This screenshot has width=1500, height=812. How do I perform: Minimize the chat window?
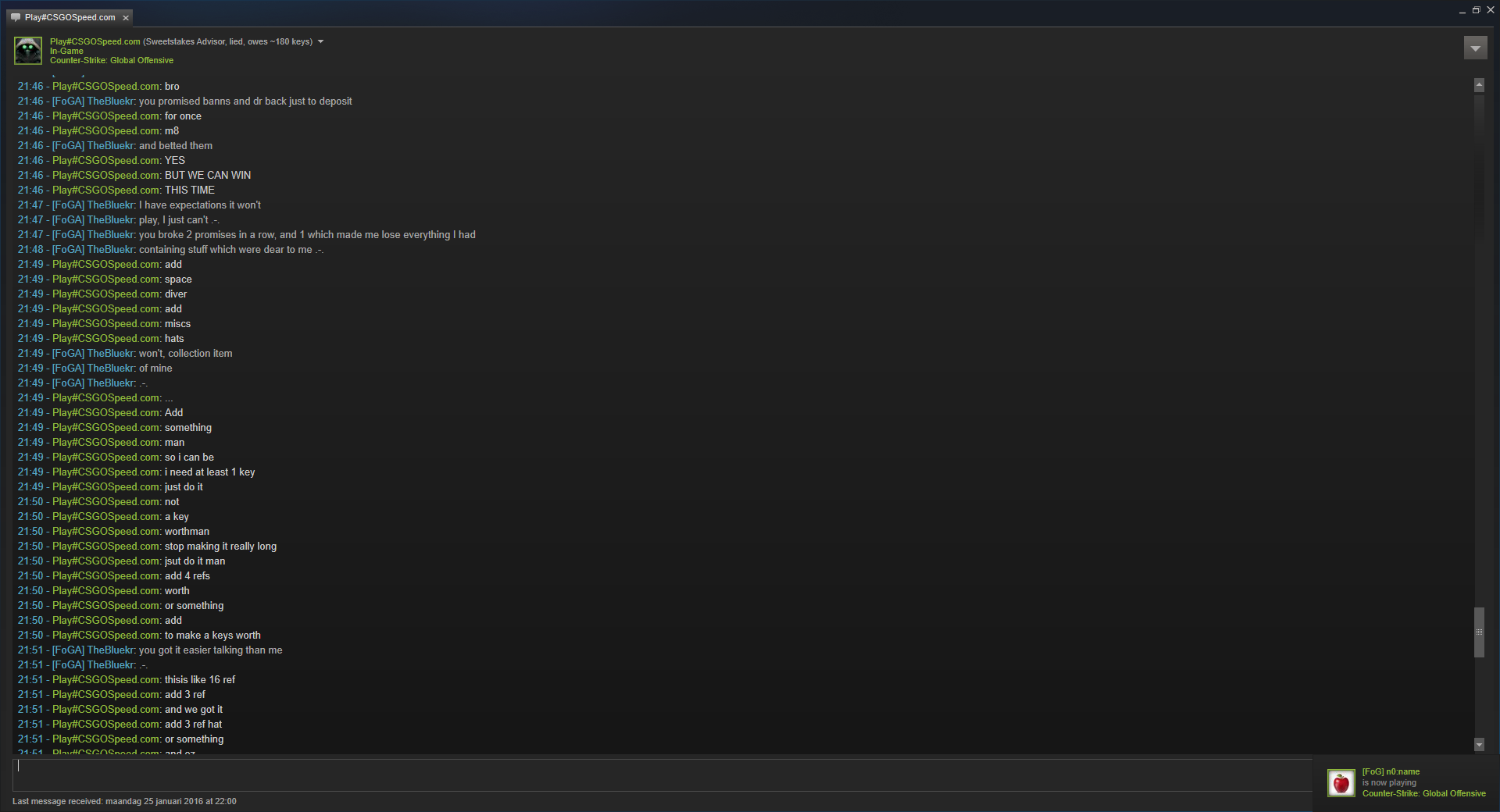[x=1462, y=11]
